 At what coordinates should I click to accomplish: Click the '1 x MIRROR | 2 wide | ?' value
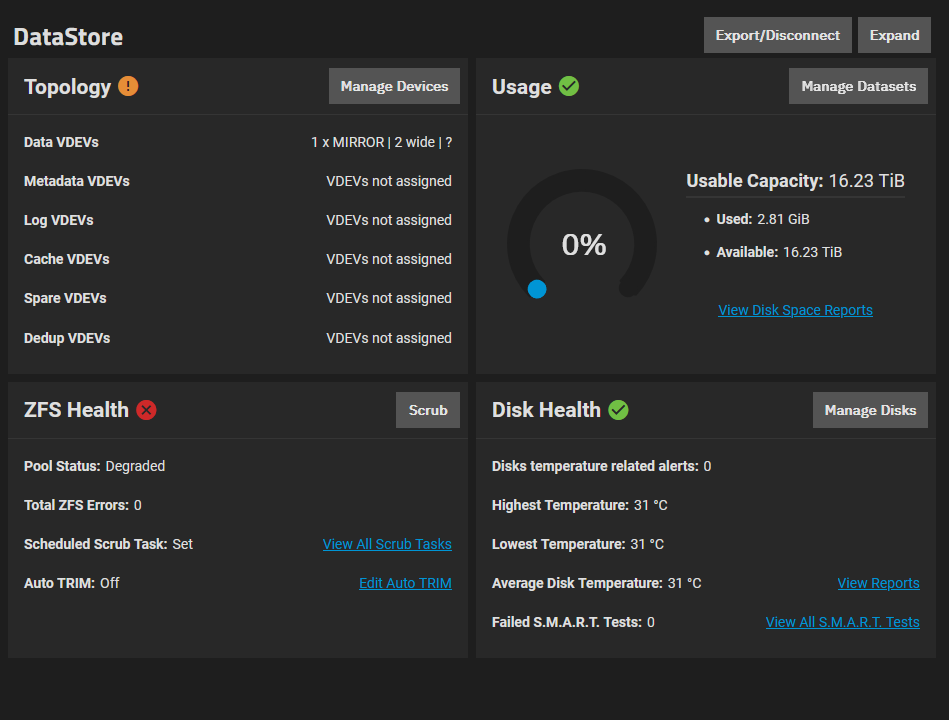[x=381, y=142]
